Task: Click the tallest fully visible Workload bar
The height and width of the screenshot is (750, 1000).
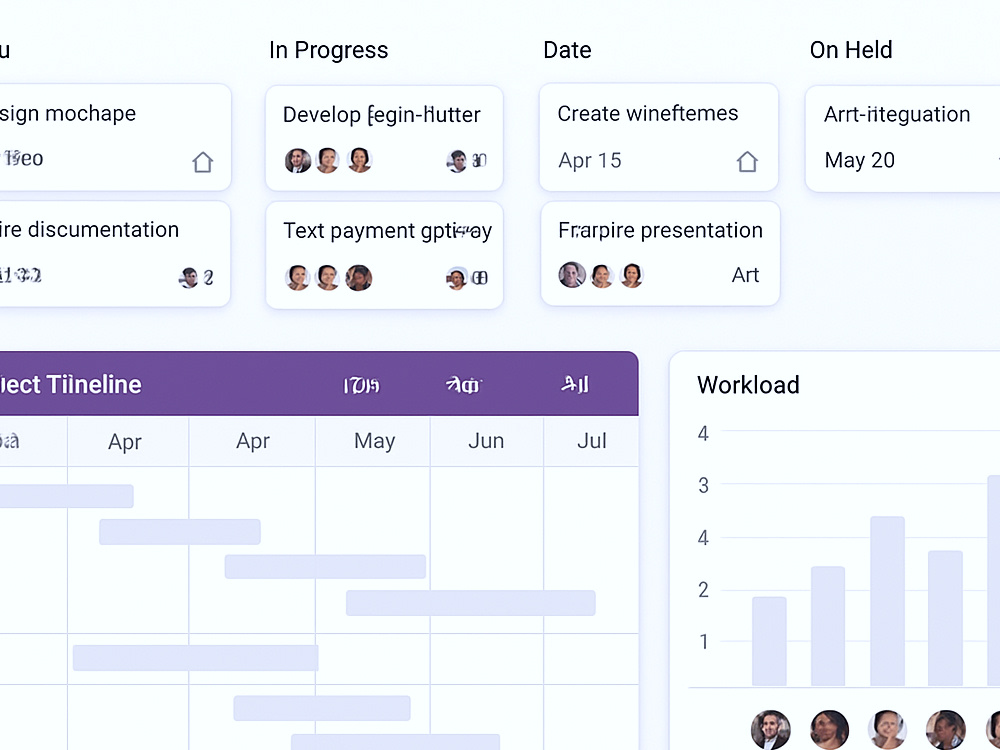Action: click(x=887, y=601)
